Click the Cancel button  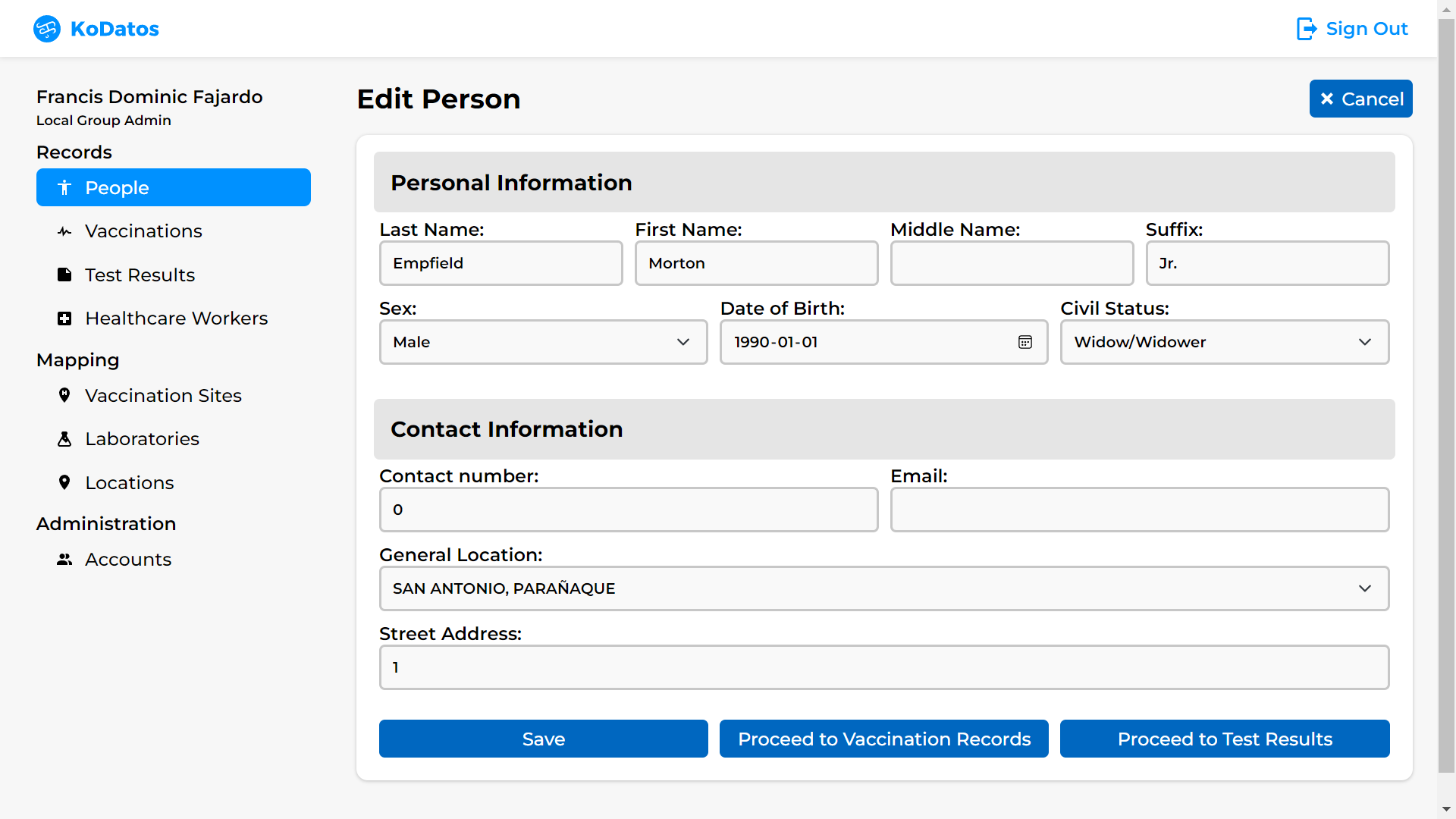pos(1360,99)
